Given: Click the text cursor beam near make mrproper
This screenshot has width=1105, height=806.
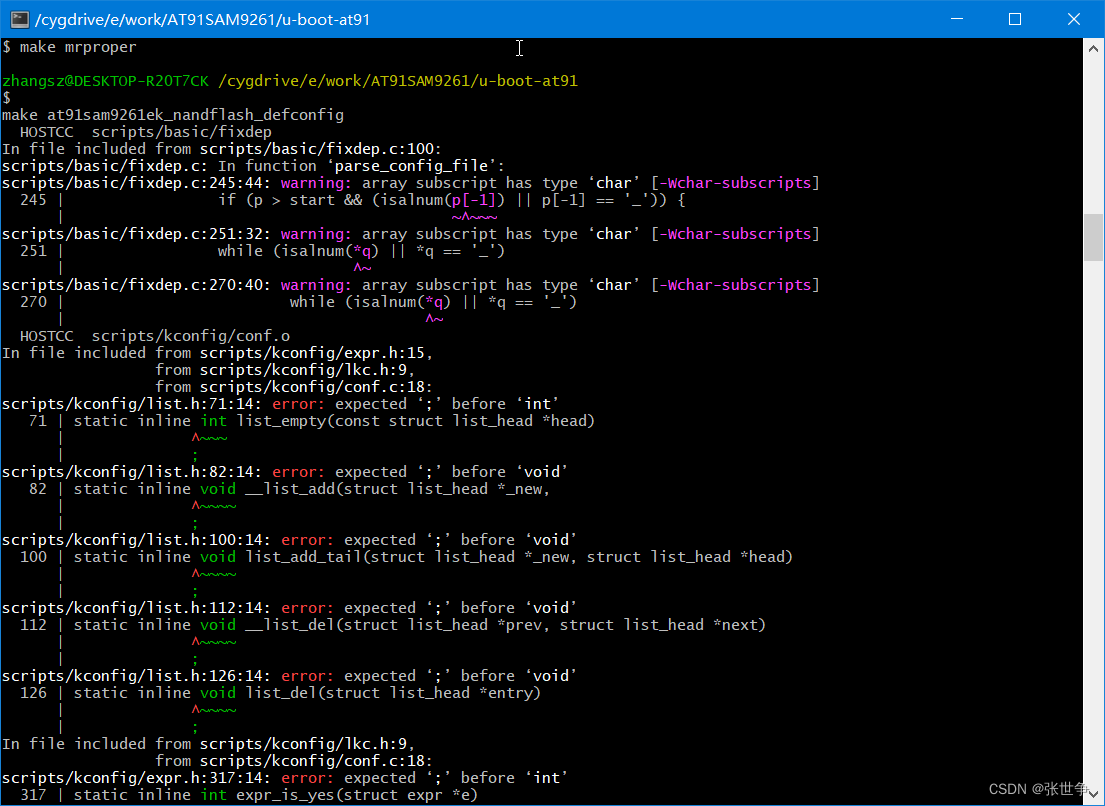Looking at the screenshot, I should click(519, 48).
